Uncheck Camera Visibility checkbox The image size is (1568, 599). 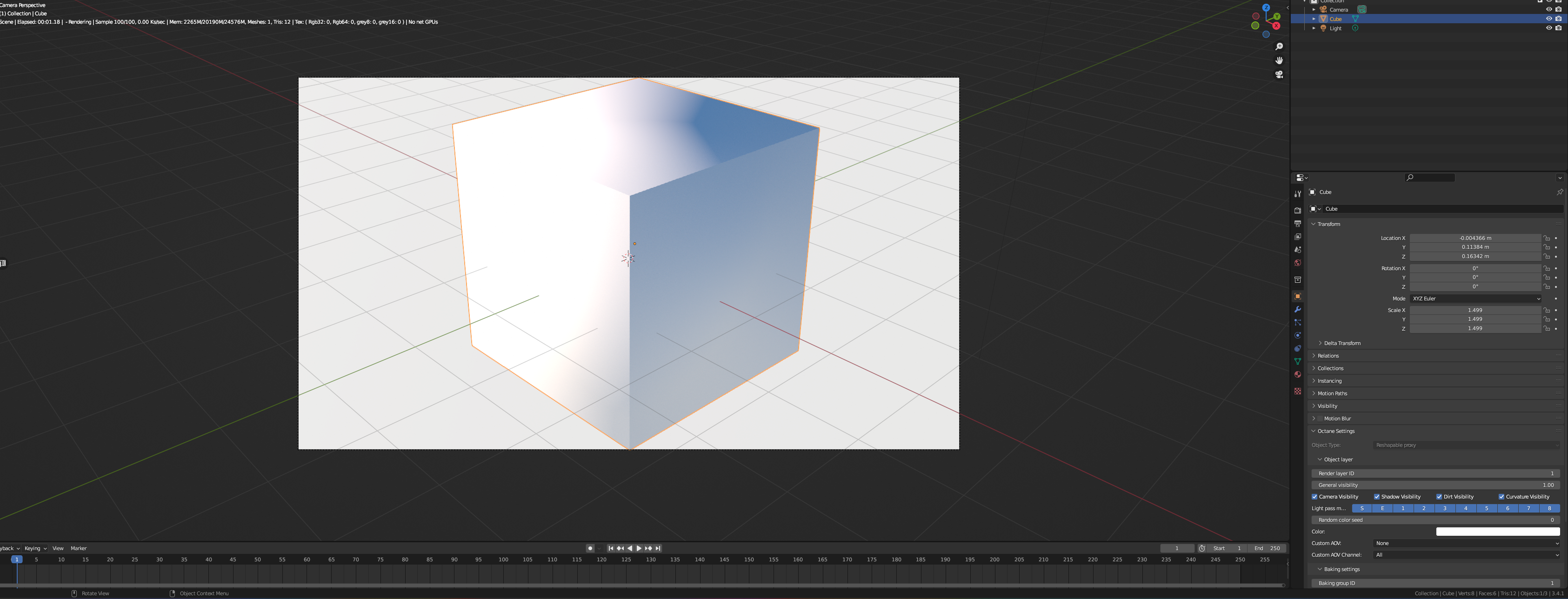(x=1314, y=497)
